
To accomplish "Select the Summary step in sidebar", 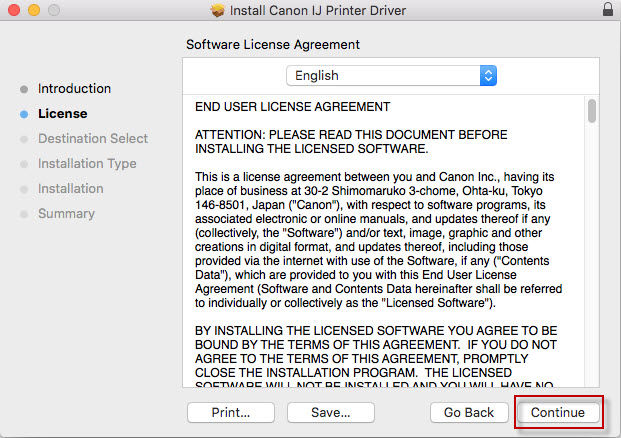I will [66, 213].
